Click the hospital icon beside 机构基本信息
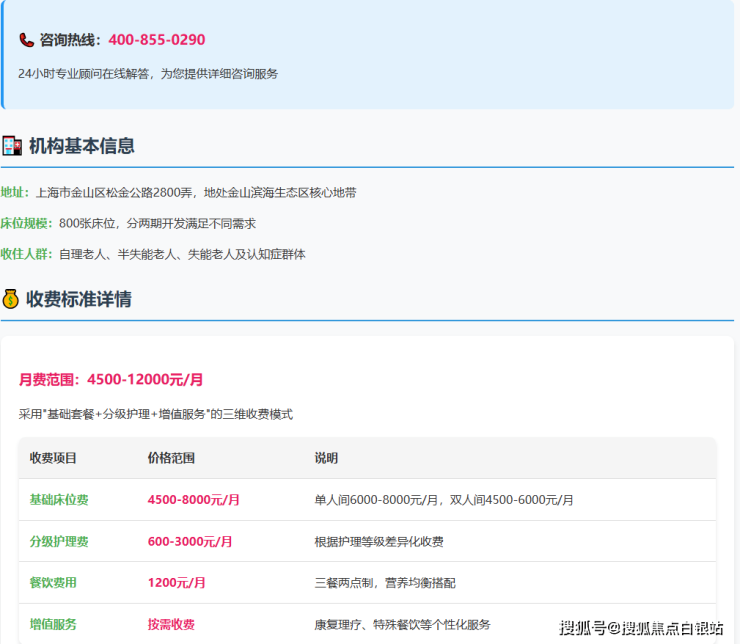The height and width of the screenshot is (644, 740). tap(12, 146)
